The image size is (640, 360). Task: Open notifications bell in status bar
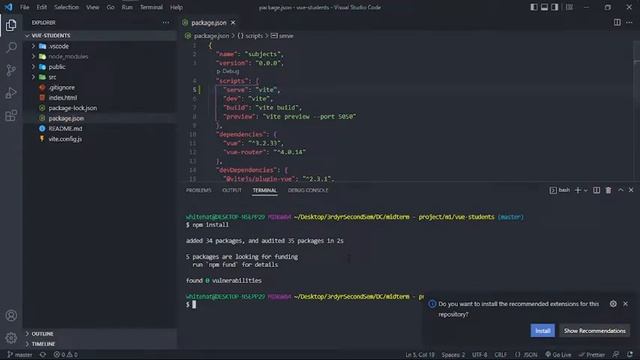coord(630,355)
